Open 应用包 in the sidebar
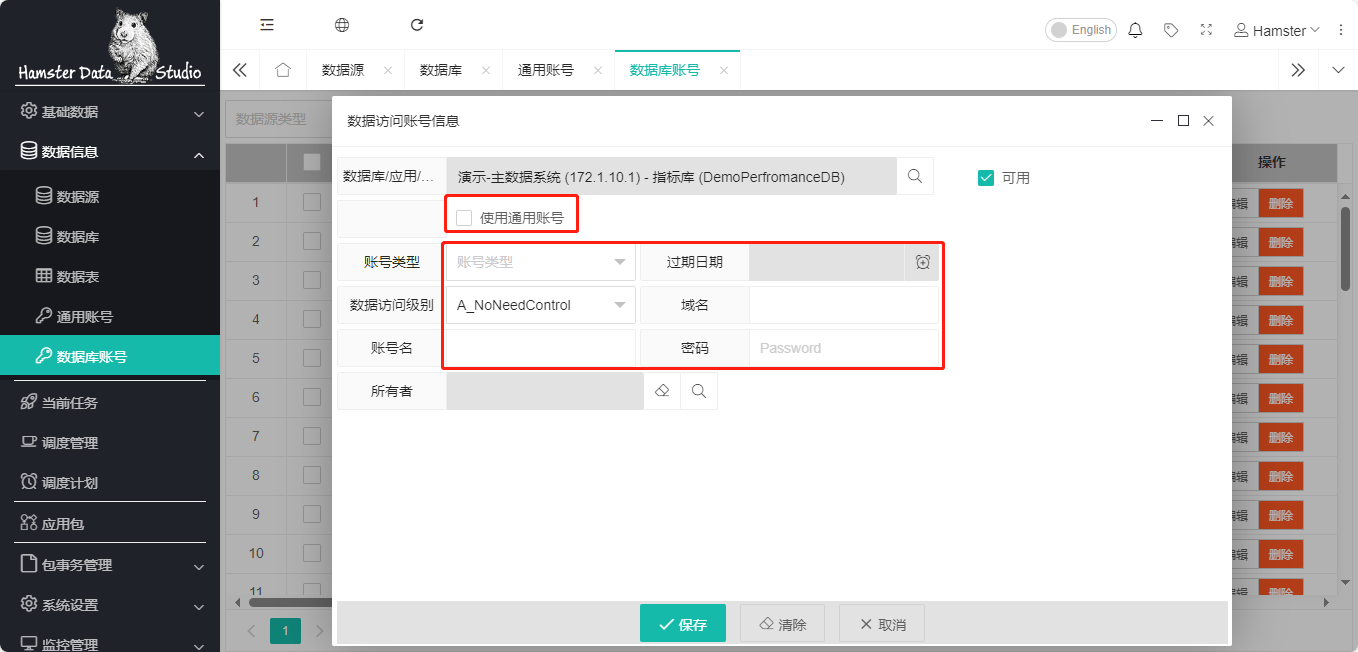Image resolution: width=1358 pixels, height=652 pixels. pyautogui.click(x=110, y=523)
